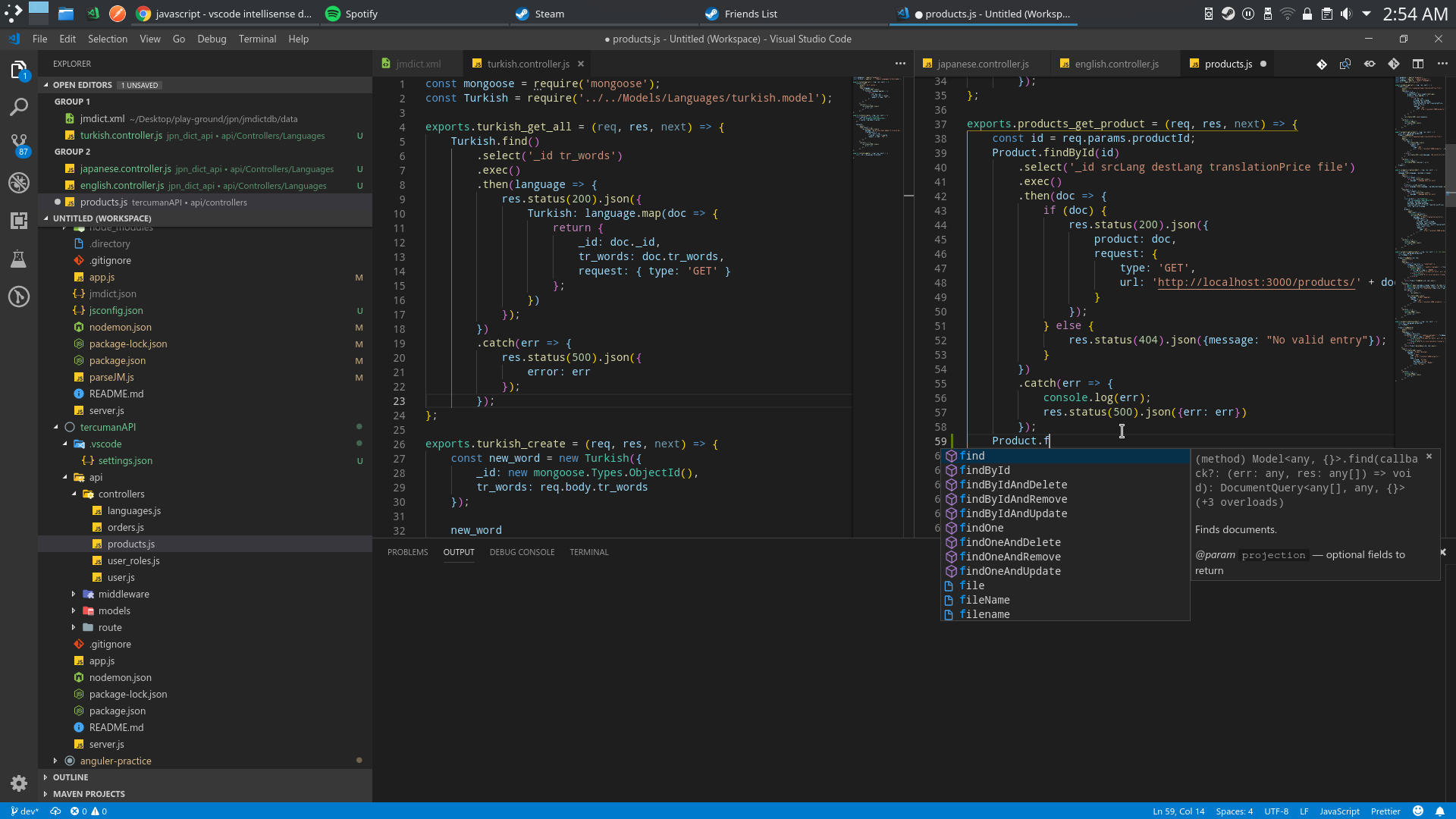Close the turkish.controller.js tab
Image resolution: width=1456 pixels, height=819 pixels.
pos(581,64)
